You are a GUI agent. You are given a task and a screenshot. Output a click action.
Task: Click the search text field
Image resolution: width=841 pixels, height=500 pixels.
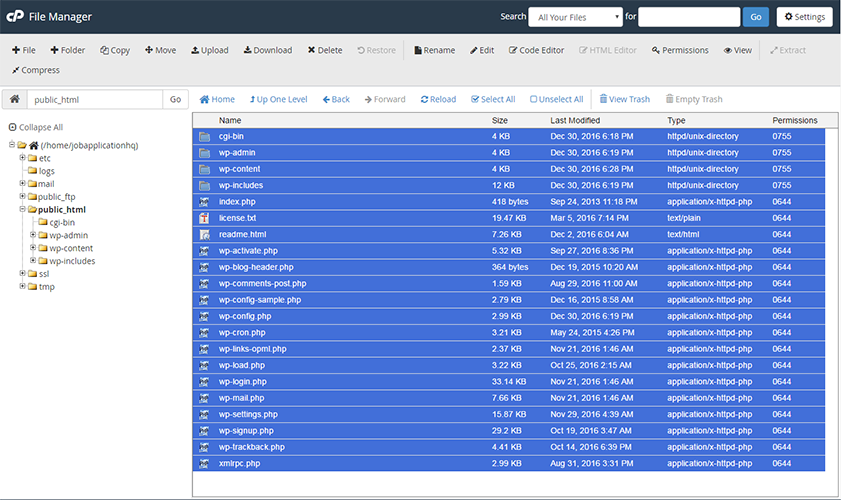(689, 17)
